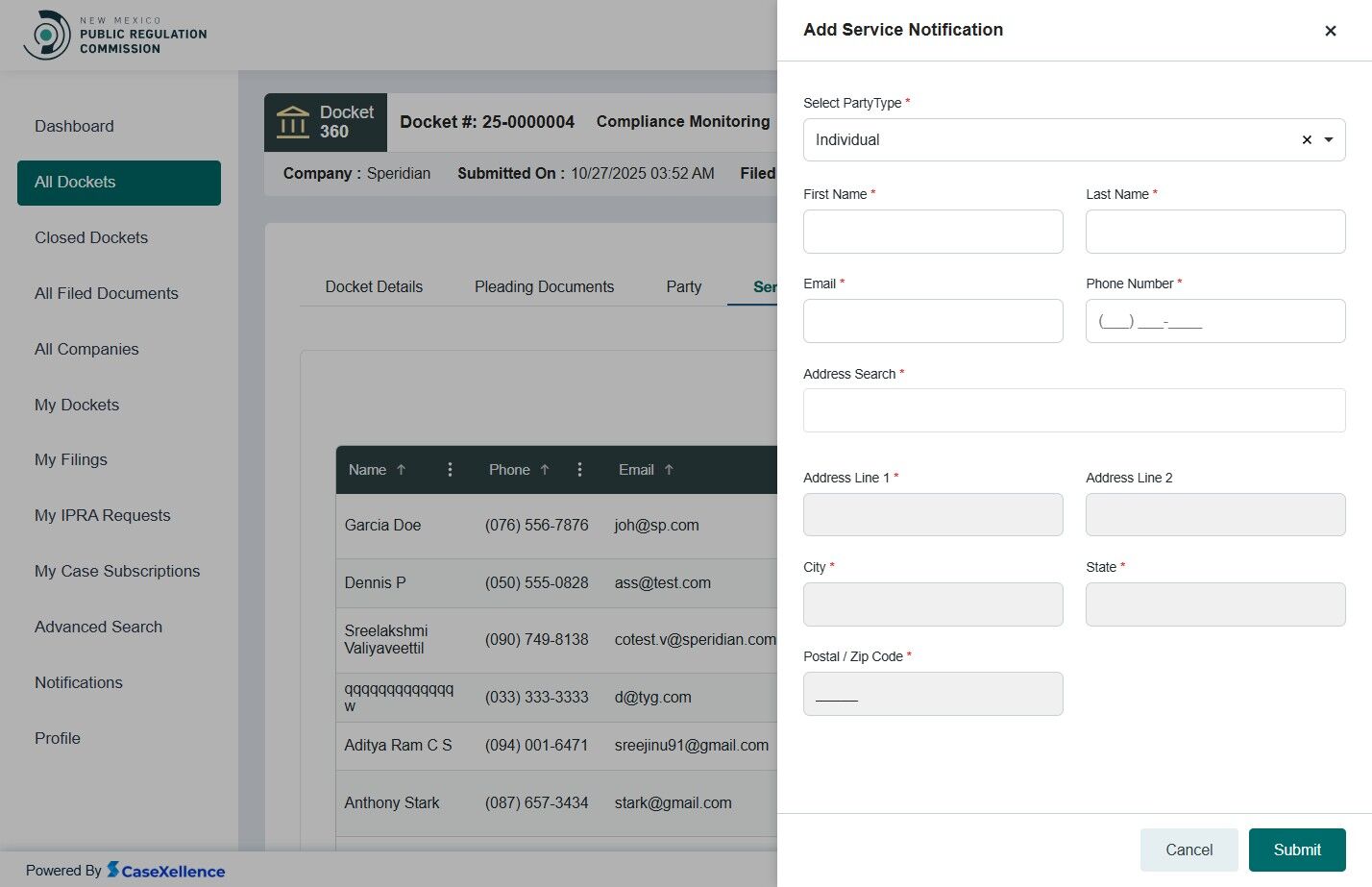Click phone number (050) 555-0828
This screenshot has width=1372, height=887.
coord(536,582)
